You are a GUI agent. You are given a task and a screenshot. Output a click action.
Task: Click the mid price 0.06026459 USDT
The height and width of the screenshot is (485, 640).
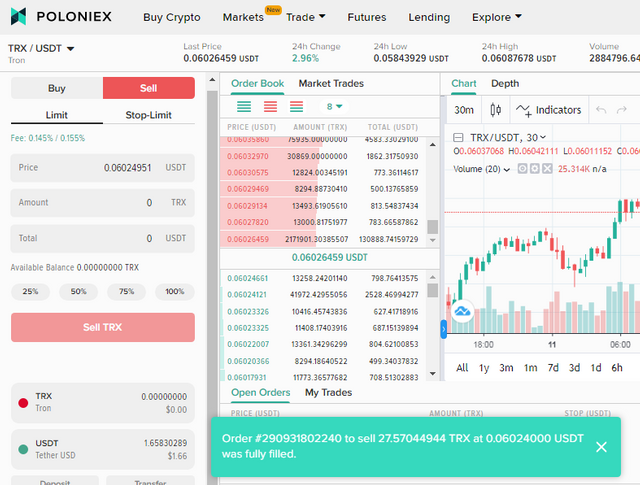click(x=330, y=258)
